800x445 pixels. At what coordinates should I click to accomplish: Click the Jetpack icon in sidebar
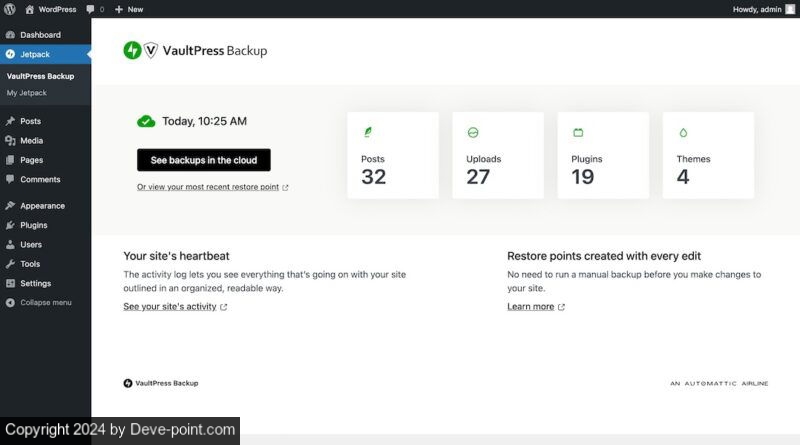[x=10, y=54]
